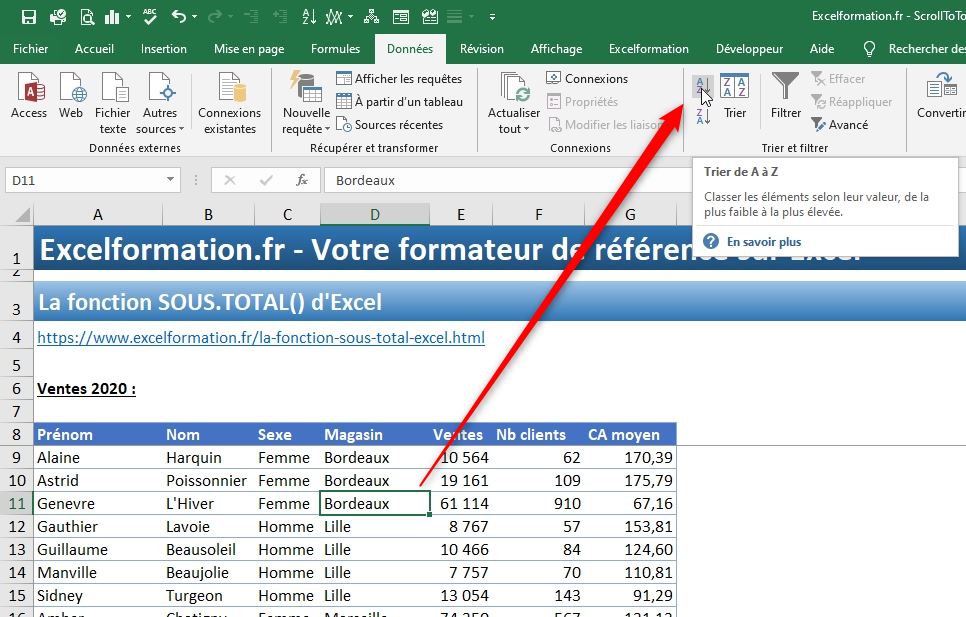This screenshot has height=617, width=966.
Task: Expand the chart type dropdown arrow in the quick toolbar
Action: pos(128,17)
